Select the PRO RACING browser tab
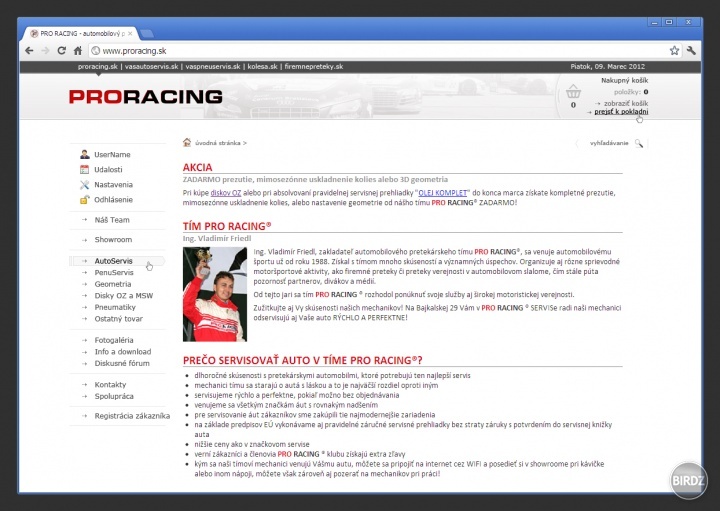 tap(80, 34)
